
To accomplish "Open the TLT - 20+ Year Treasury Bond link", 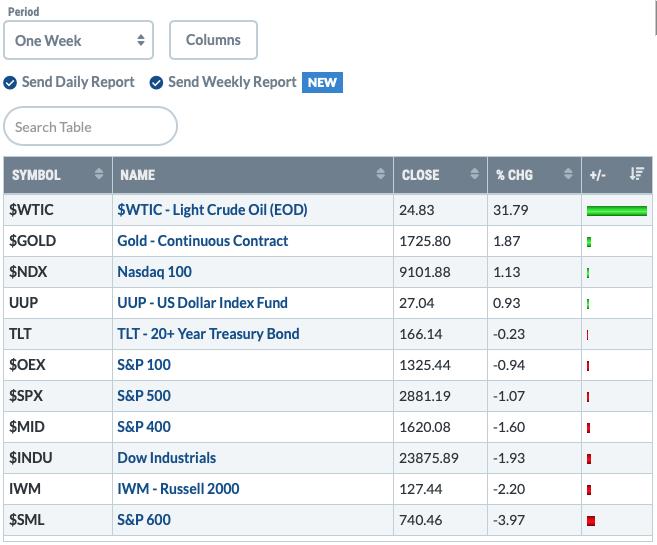I will click(x=208, y=334).
